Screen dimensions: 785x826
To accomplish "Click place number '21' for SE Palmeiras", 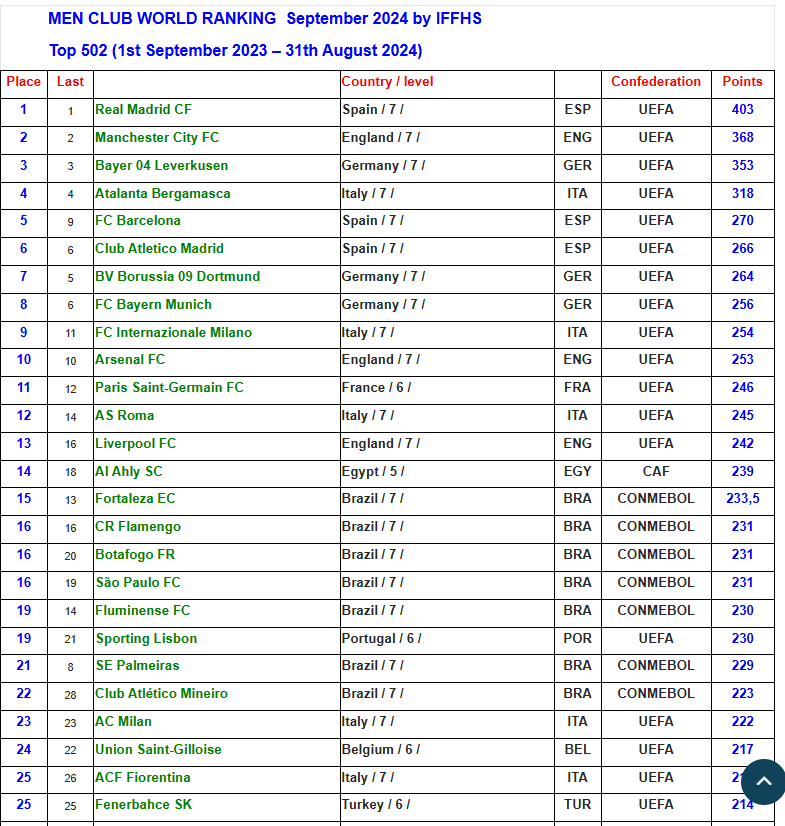I will [x=24, y=666].
